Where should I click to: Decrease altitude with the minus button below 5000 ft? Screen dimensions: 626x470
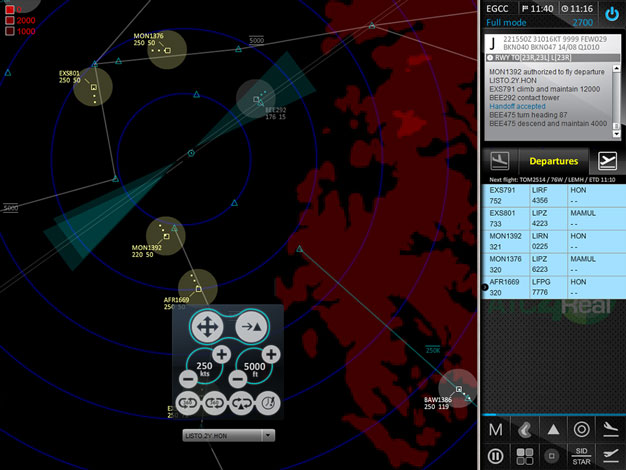click(237, 380)
